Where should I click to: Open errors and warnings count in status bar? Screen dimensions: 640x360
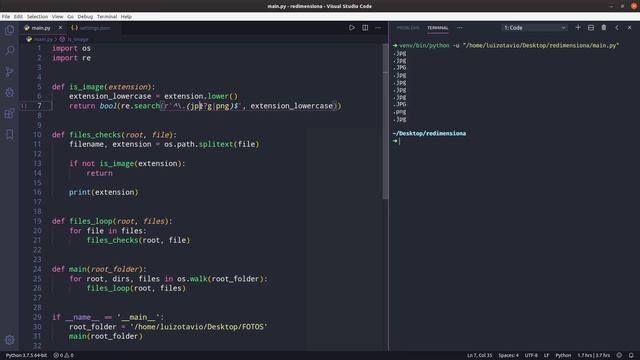tap(64, 355)
